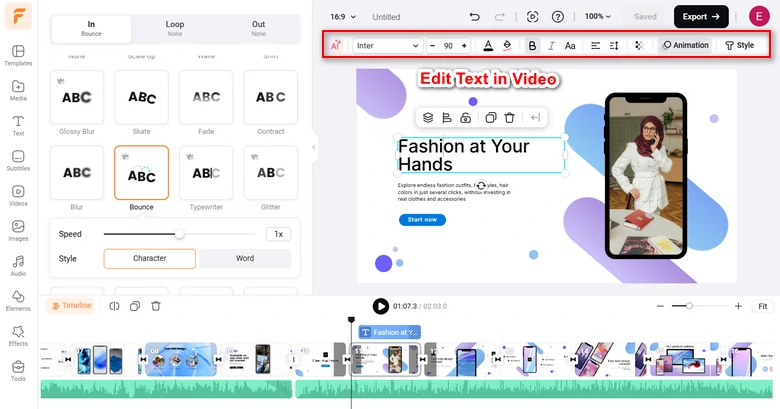The image size is (780, 409).
Task: Open the help question mark icon
Action: pos(558,17)
